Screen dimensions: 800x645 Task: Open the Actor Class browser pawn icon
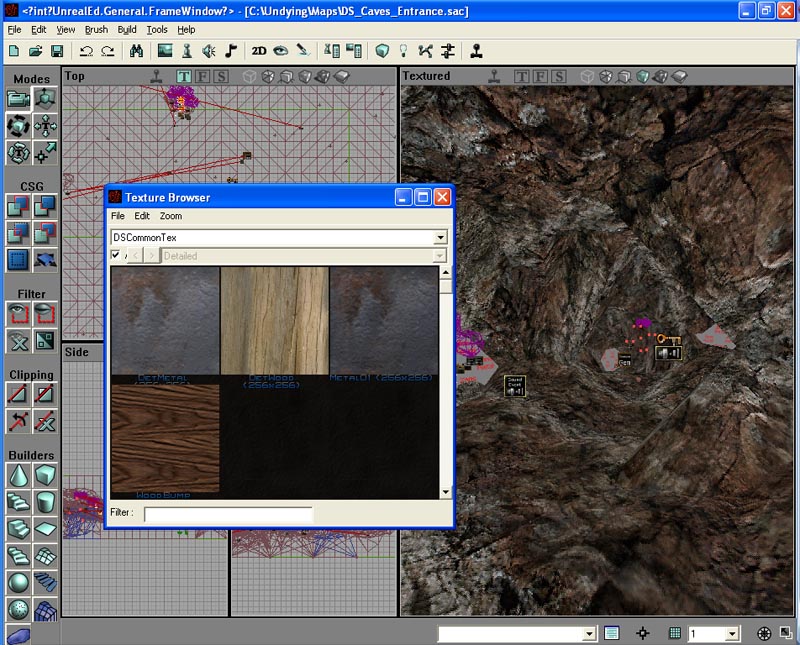[187, 51]
